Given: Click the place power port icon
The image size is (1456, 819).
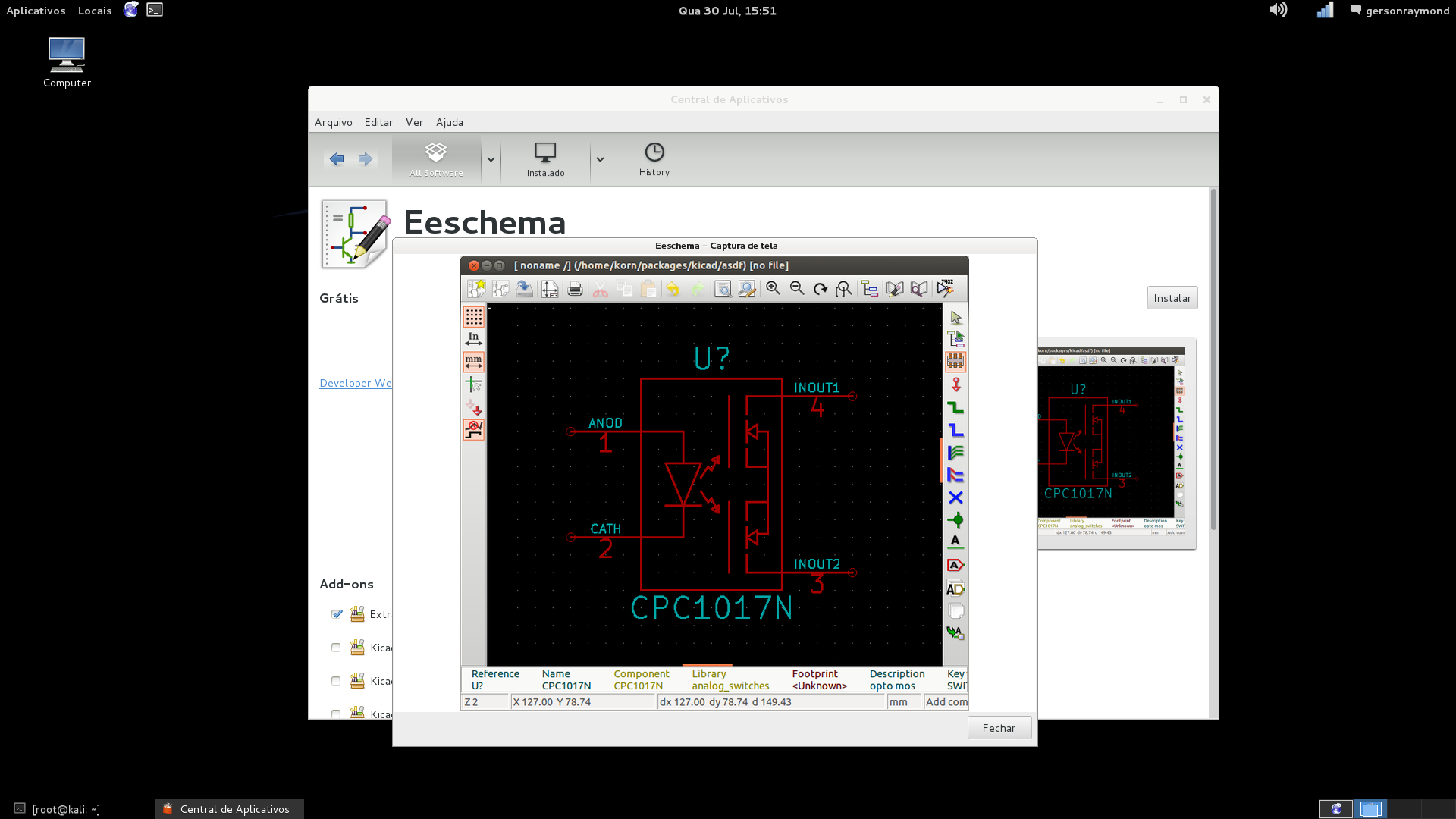Looking at the screenshot, I should coord(955,384).
